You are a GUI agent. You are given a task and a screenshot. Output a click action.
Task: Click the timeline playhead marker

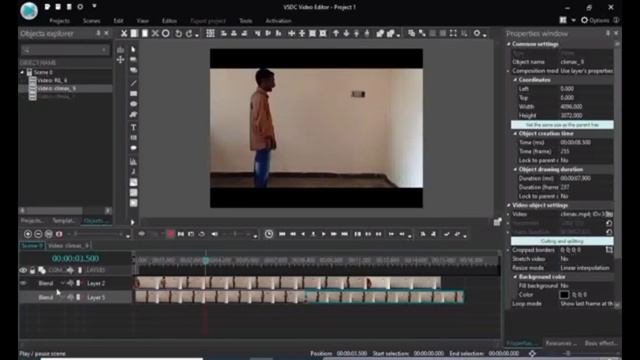click(206, 260)
